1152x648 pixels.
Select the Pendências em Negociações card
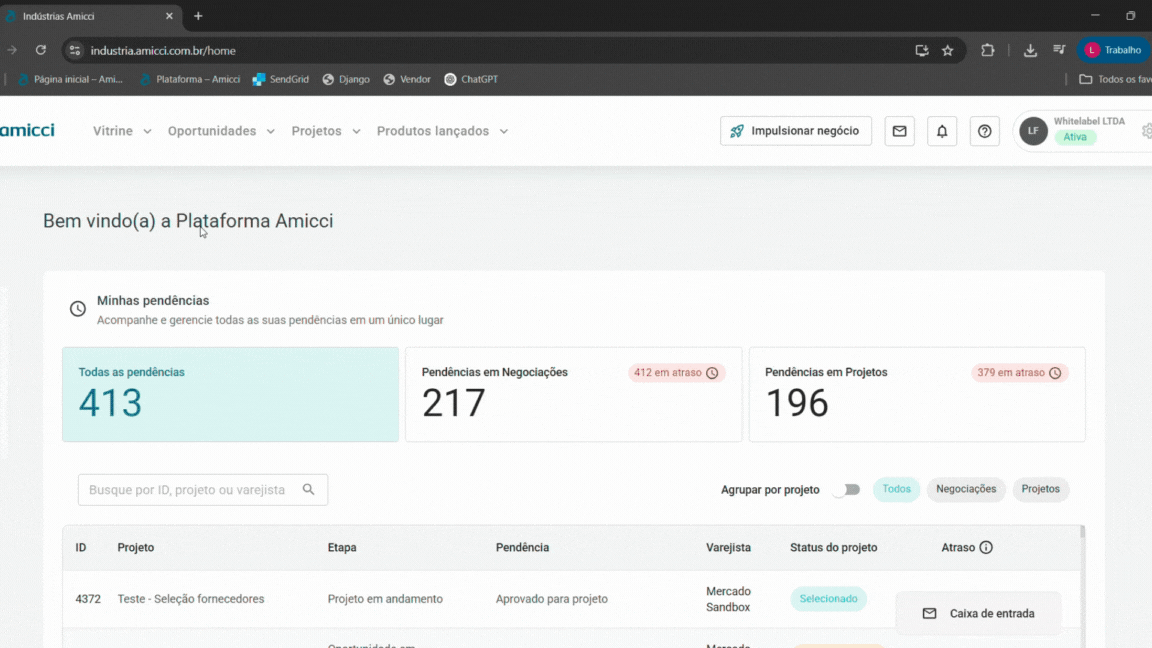[573, 395]
